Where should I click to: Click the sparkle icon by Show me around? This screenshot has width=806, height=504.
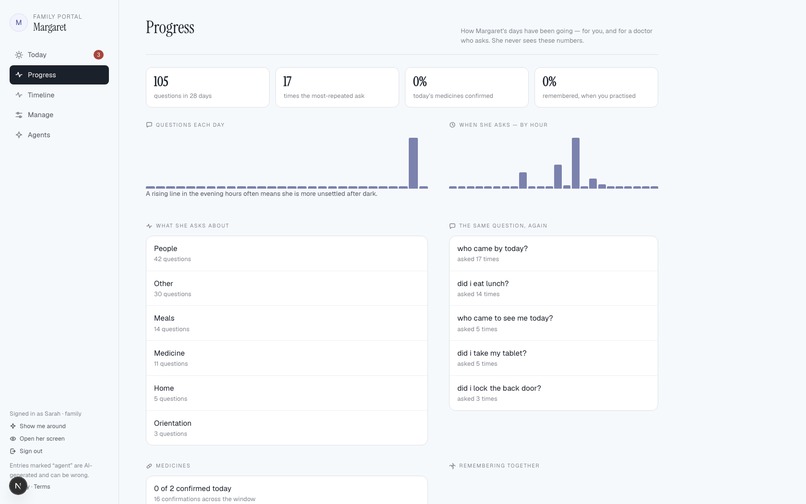[x=13, y=426]
